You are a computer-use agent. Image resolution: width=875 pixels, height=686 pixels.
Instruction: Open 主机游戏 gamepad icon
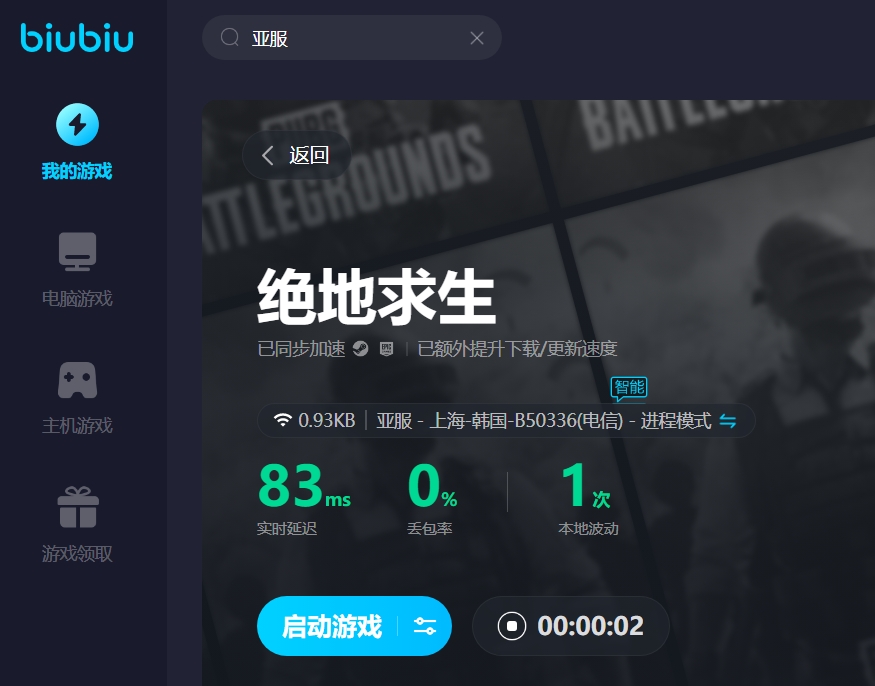[x=78, y=380]
